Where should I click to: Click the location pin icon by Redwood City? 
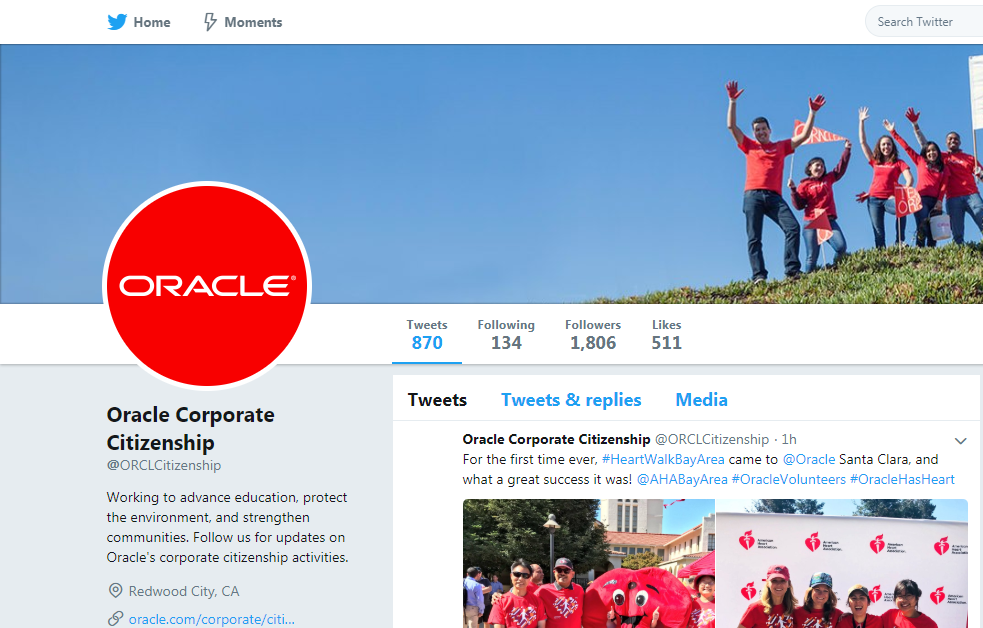coord(115,590)
